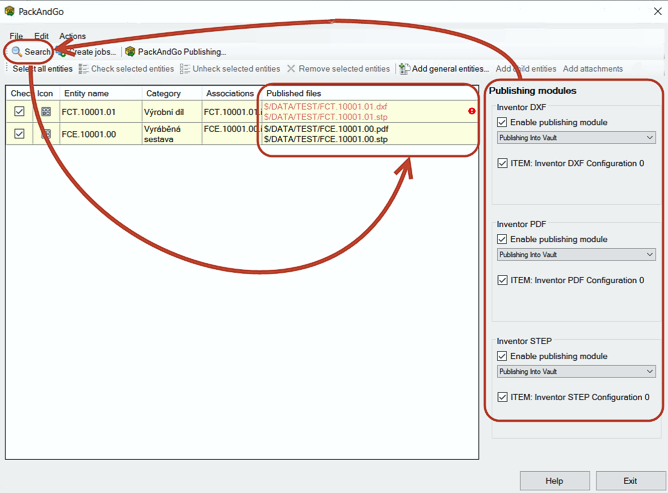This screenshot has width=668, height=493.
Task: Select entity name FCE.10001.00
Action: click(x=89, y=134)
